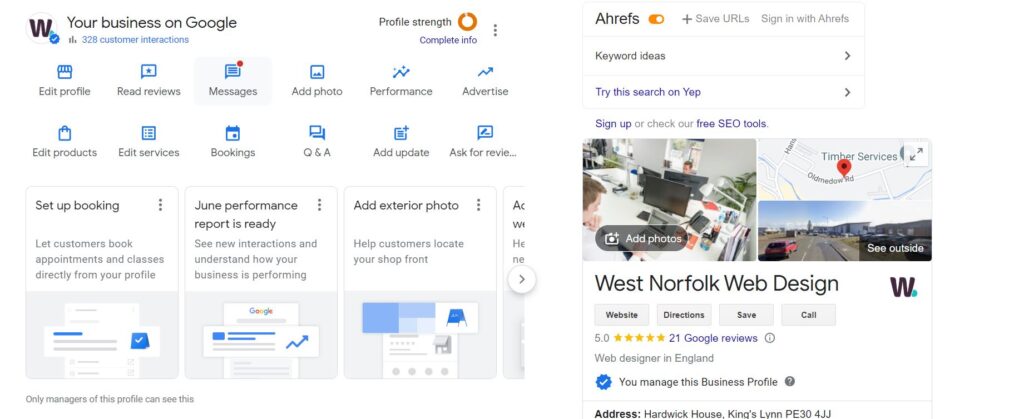Screen dimensions: 1024x419
Task: Open Edit products shopping bag icon
Action: [x=65, y=133]
